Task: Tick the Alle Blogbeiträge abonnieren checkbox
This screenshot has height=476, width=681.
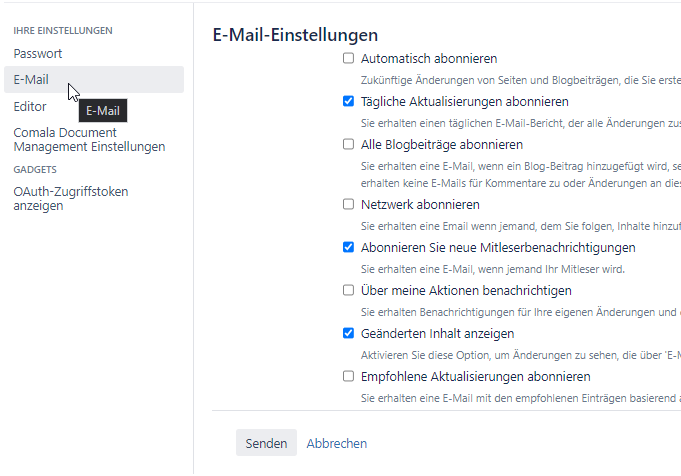Action: [348, 144]
